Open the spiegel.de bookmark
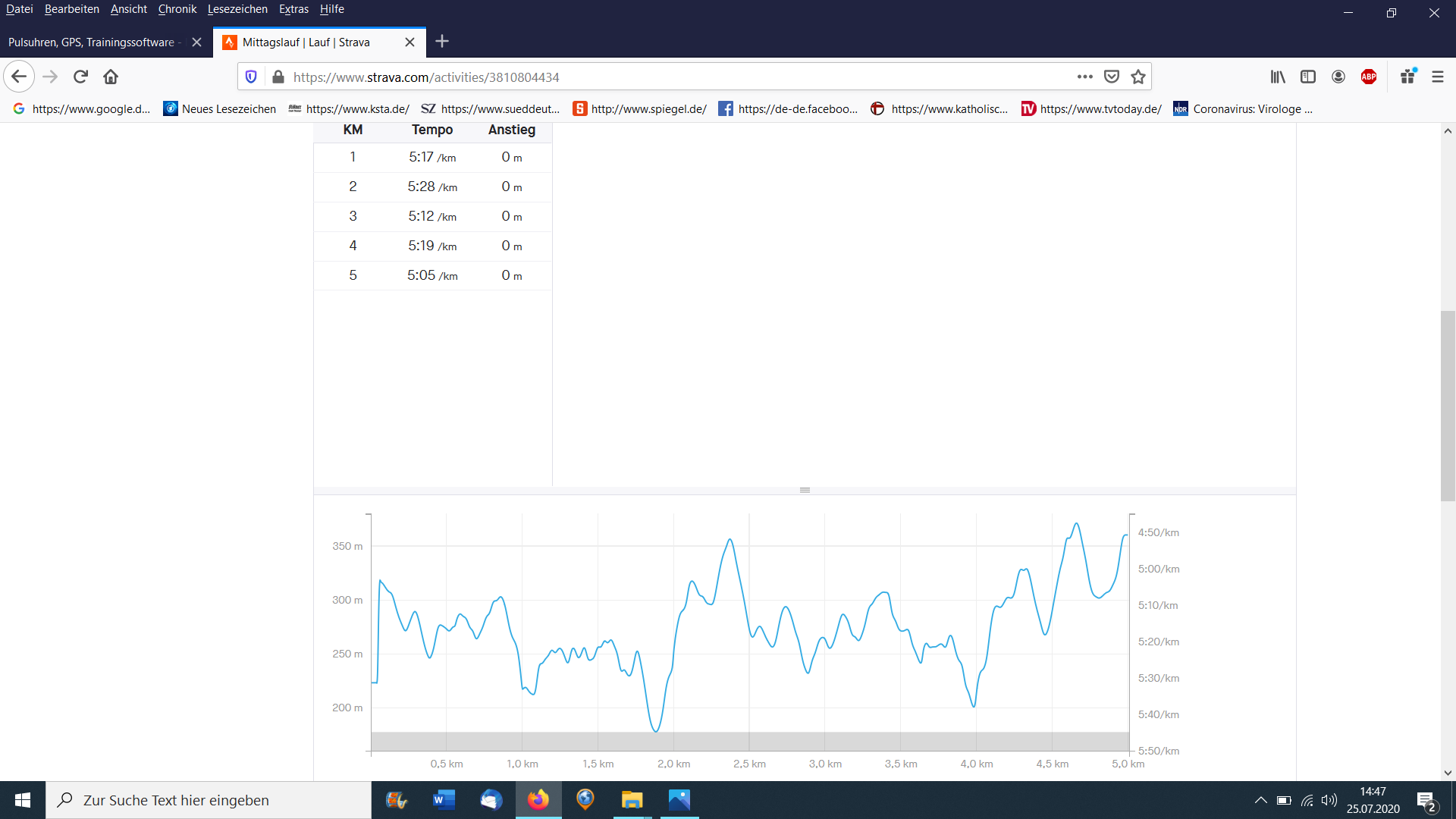This screenshot has height=819, width=1456. tap(639, 108)
